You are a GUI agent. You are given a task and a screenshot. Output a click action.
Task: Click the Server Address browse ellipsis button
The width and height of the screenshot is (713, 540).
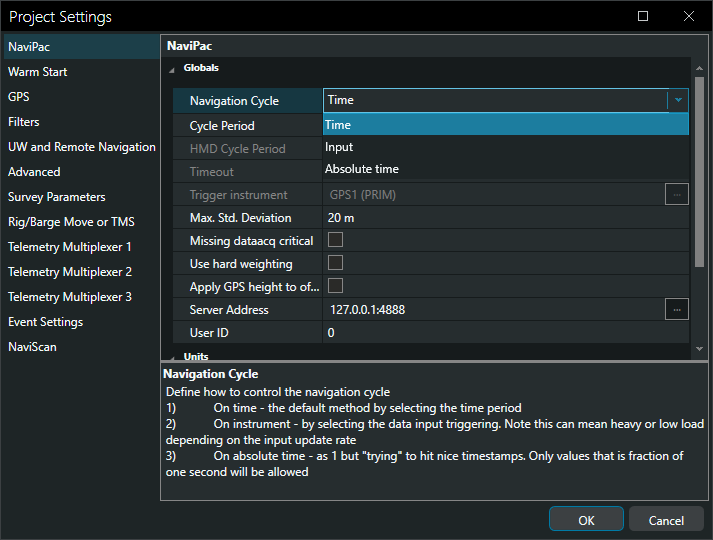pos(677,310)
